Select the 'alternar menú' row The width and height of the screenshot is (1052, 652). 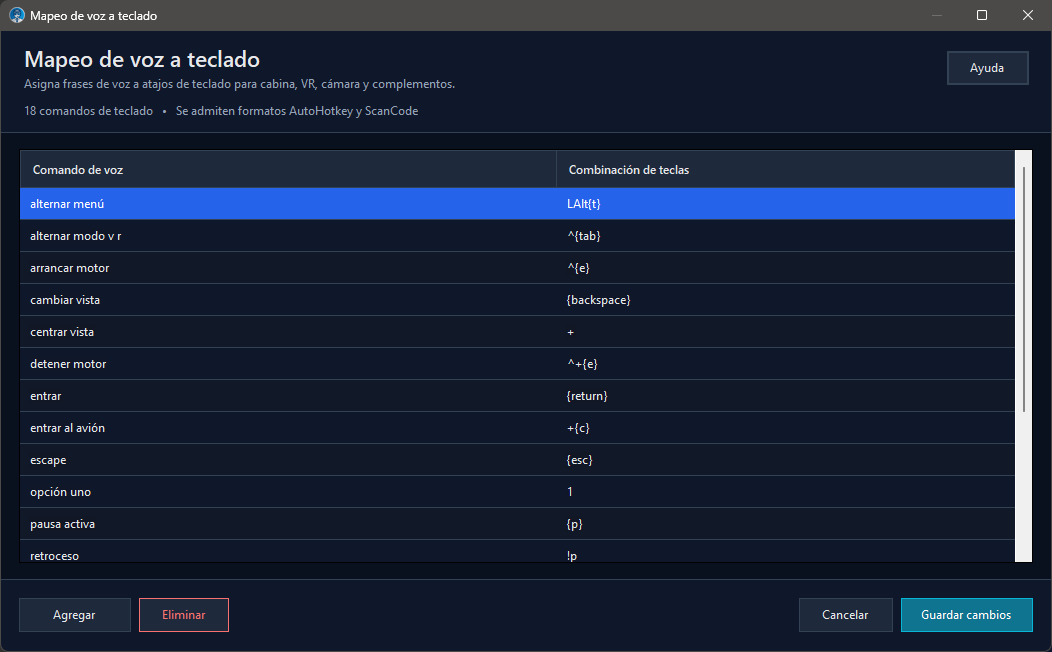pyautogui.click(x=517, y=204)
